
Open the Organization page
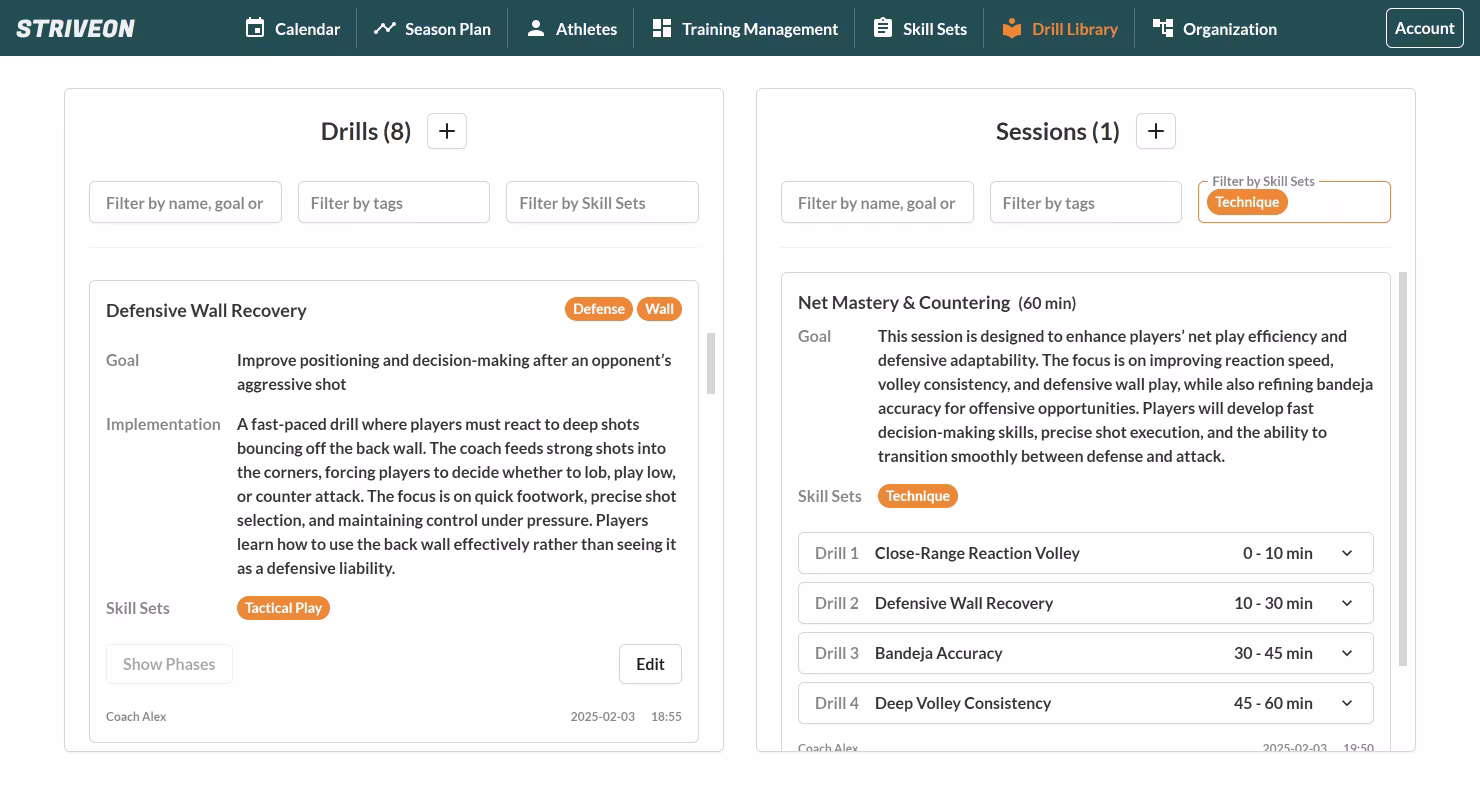point(1215,28)
